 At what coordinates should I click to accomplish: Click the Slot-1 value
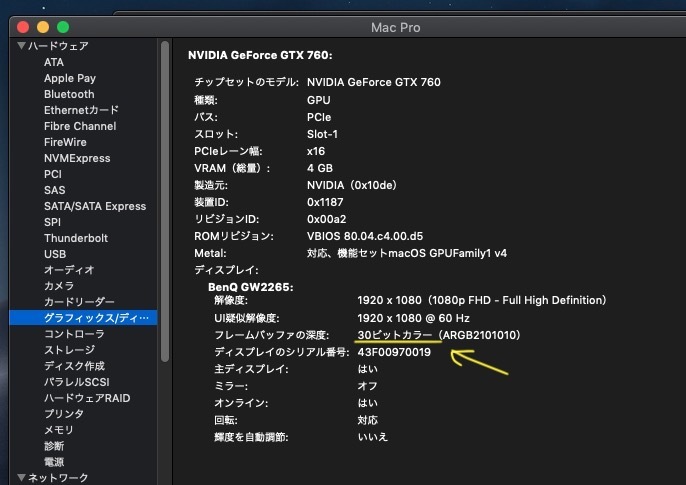pos(322,134)
